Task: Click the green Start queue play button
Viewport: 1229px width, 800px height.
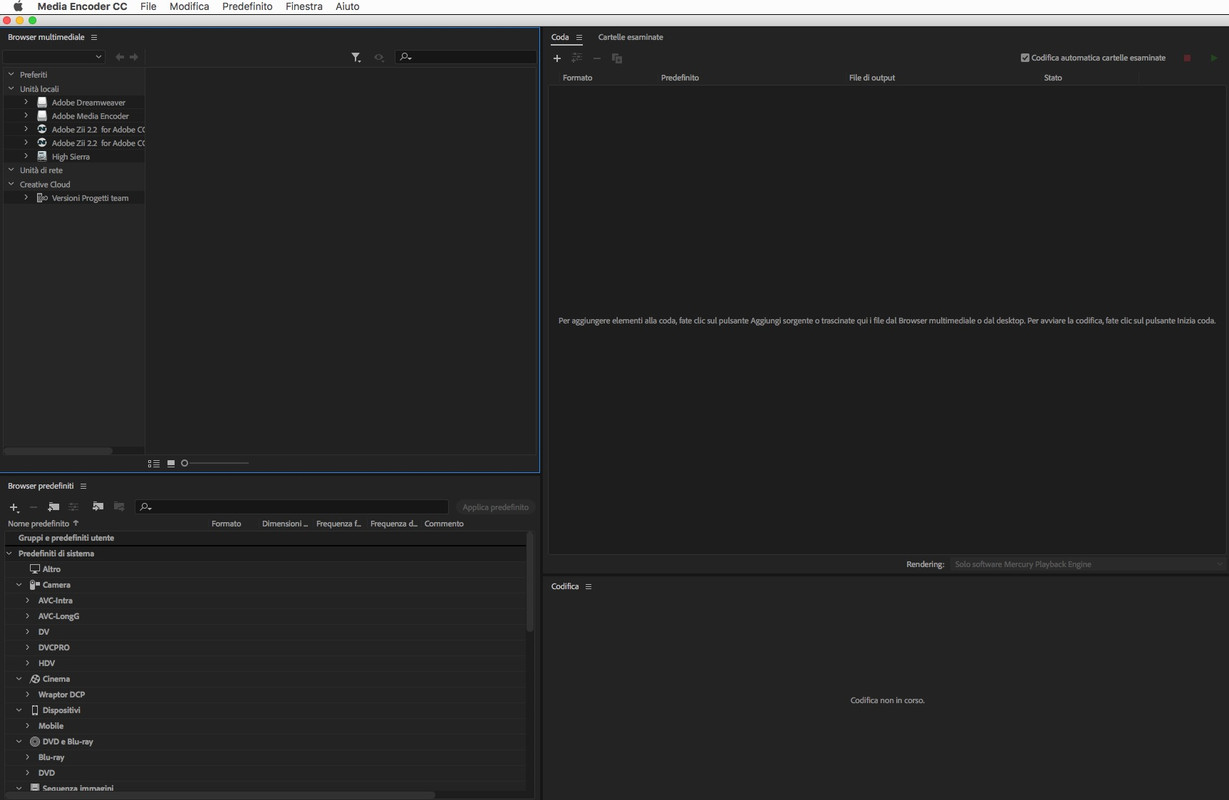Action: [1213, 58]
